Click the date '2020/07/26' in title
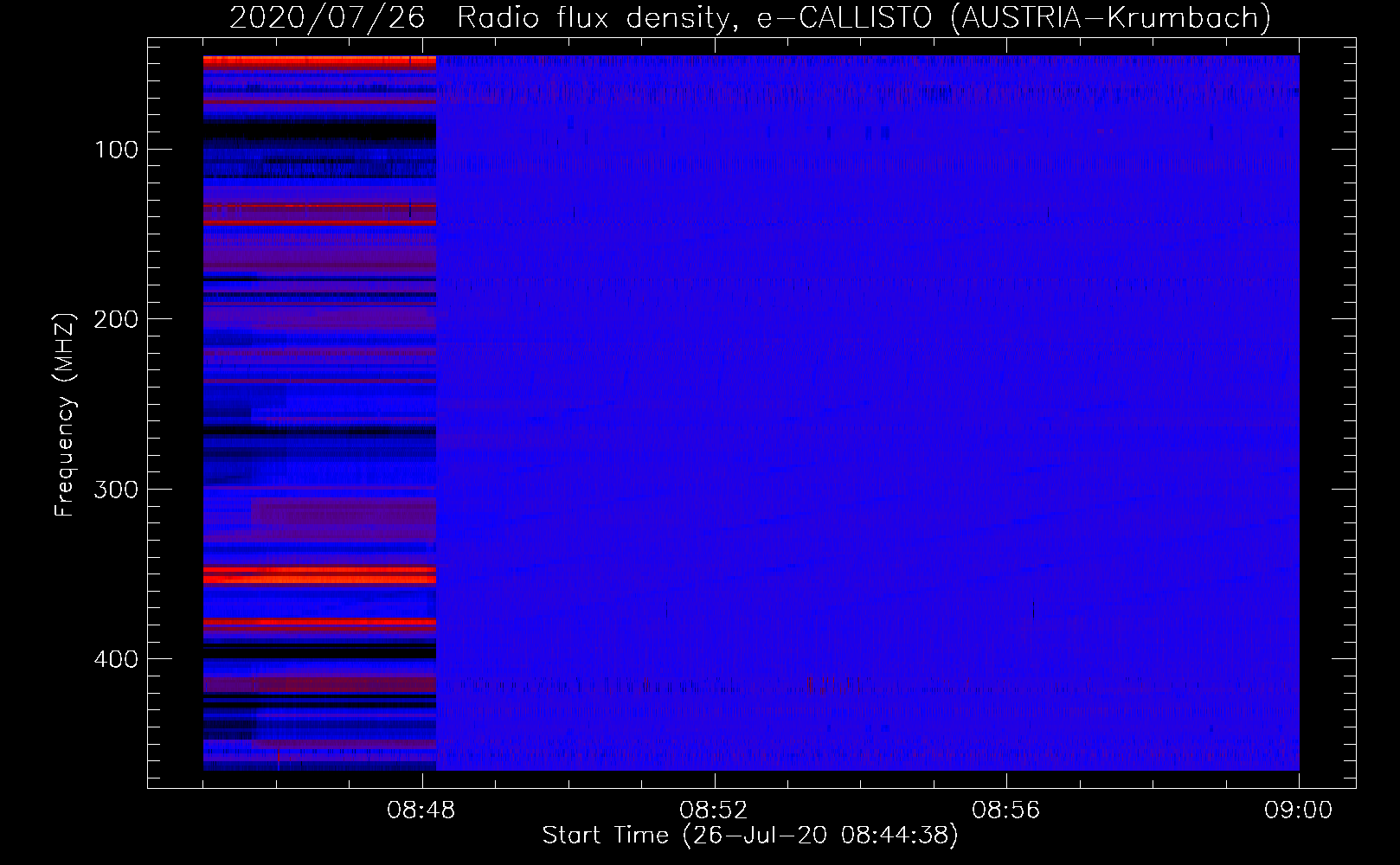The height and width of the screenshot is (865, 1400). point(327,18)
